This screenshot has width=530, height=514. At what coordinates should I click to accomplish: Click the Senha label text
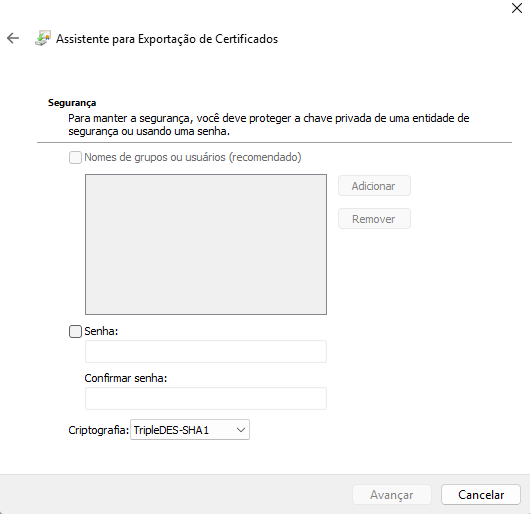click(101, 331)
